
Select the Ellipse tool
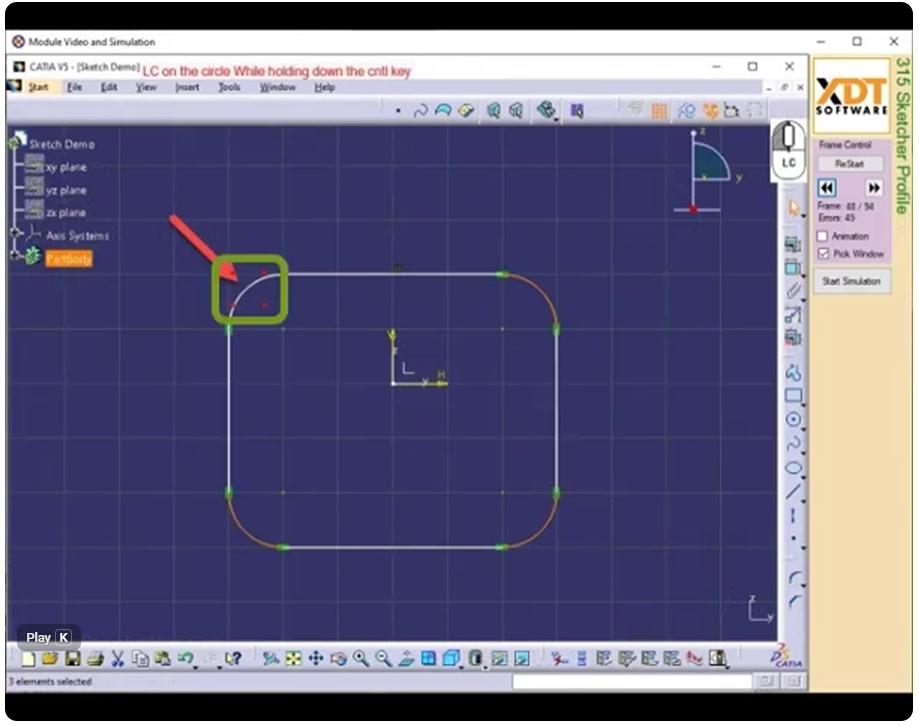tap(793, 468)
